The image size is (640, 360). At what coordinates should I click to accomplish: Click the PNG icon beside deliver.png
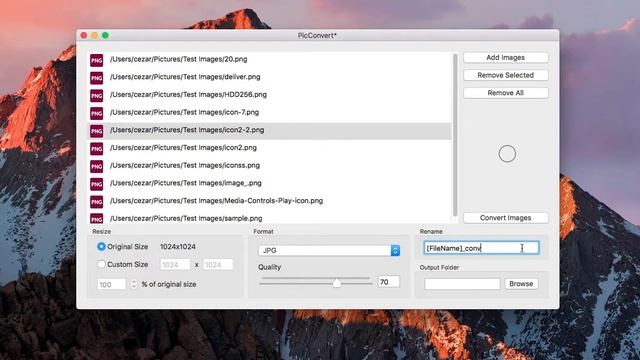[97, 78]
